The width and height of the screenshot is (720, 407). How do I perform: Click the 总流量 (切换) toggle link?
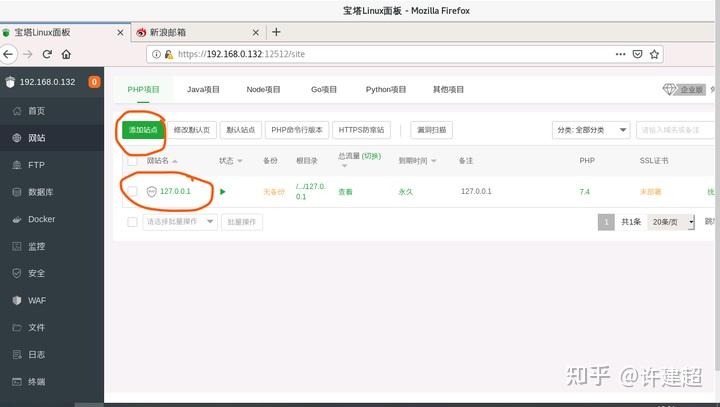[371, 156]
